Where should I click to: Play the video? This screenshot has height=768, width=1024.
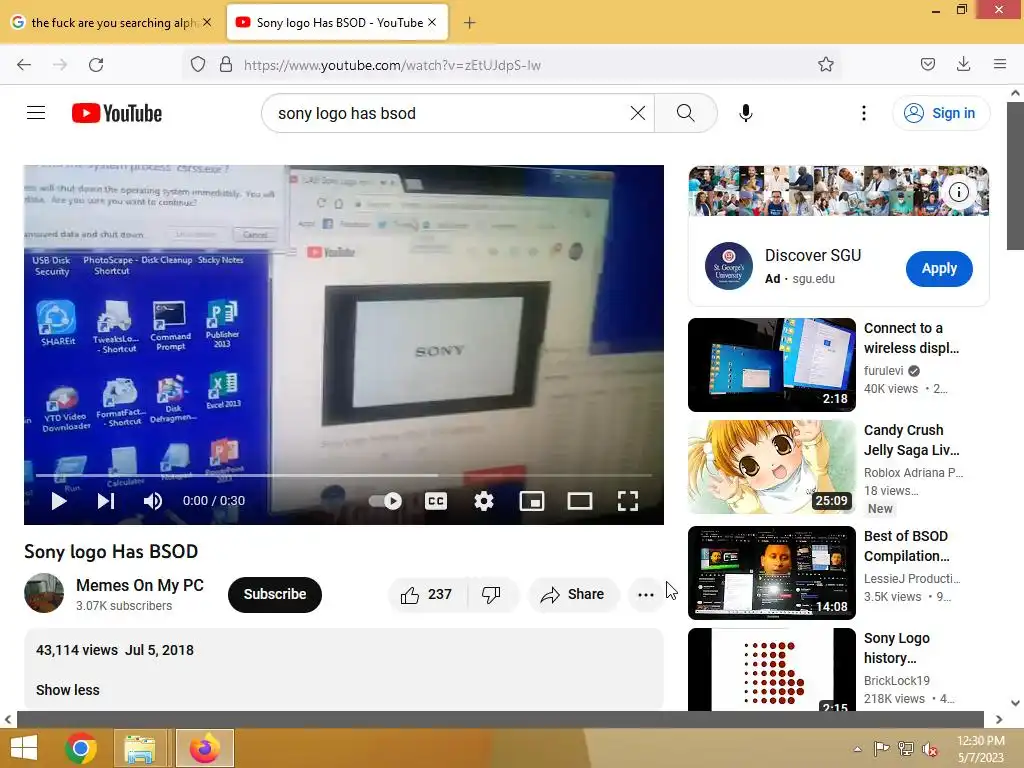pyautogui.click(x=59, y=501)
